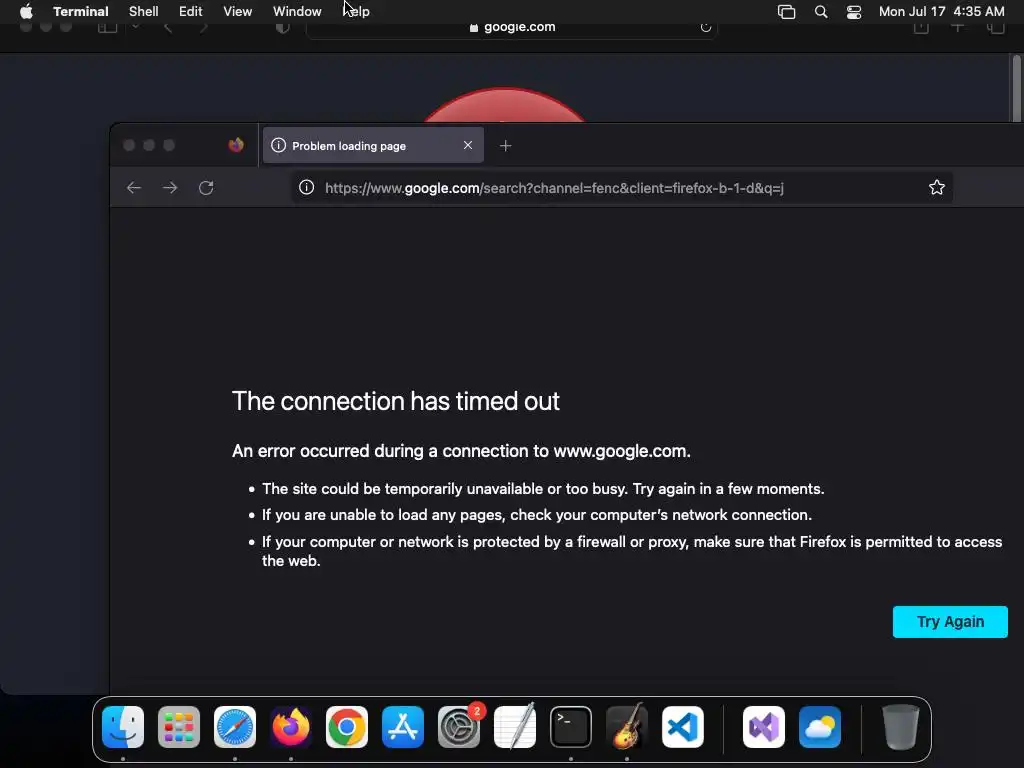
Task: Go back in Firefox
Action: click(x=134, y=188)
